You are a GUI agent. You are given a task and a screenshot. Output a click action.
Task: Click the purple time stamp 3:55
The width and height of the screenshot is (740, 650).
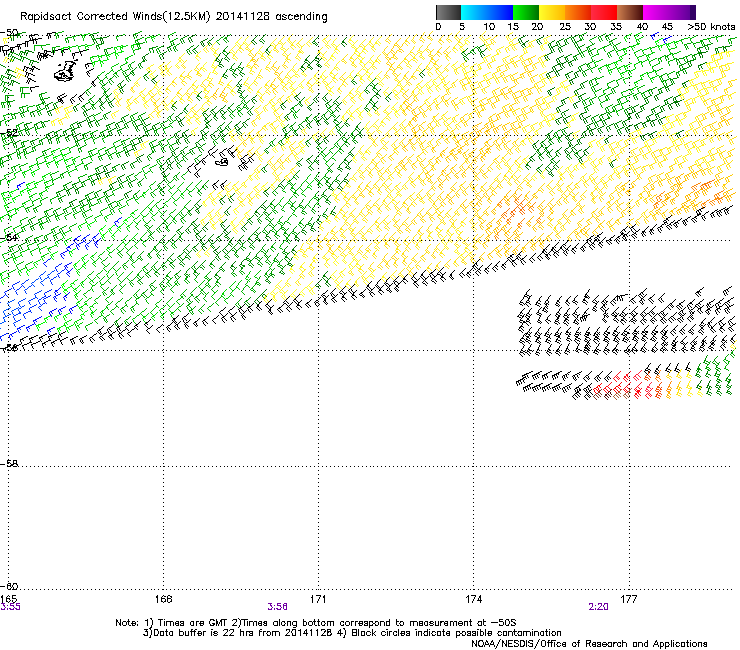coord(10,607)
